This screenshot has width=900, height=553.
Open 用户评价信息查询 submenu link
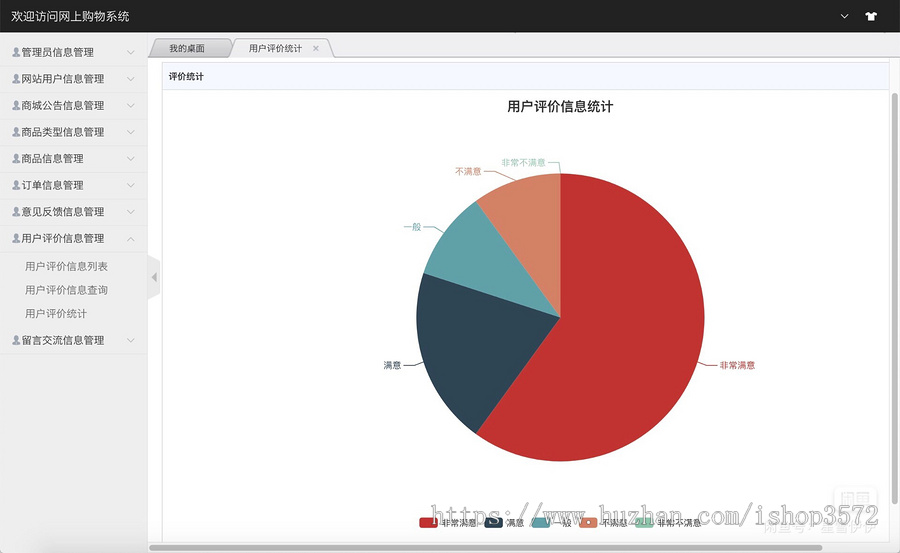click(x=66, y=290)
